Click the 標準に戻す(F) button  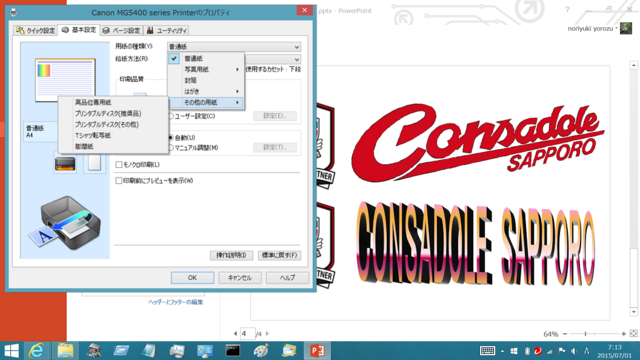click(280, 256)
